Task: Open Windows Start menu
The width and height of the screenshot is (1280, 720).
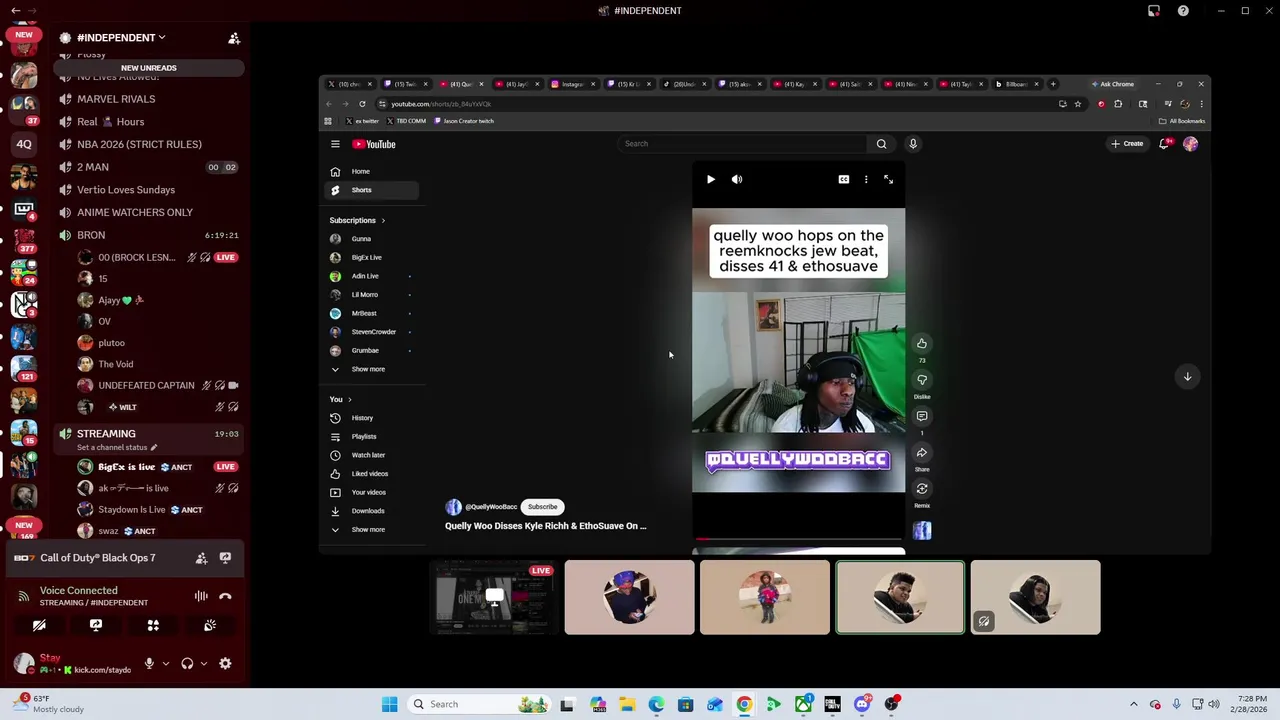Action: pyautogui.click(x=389, y=704)
